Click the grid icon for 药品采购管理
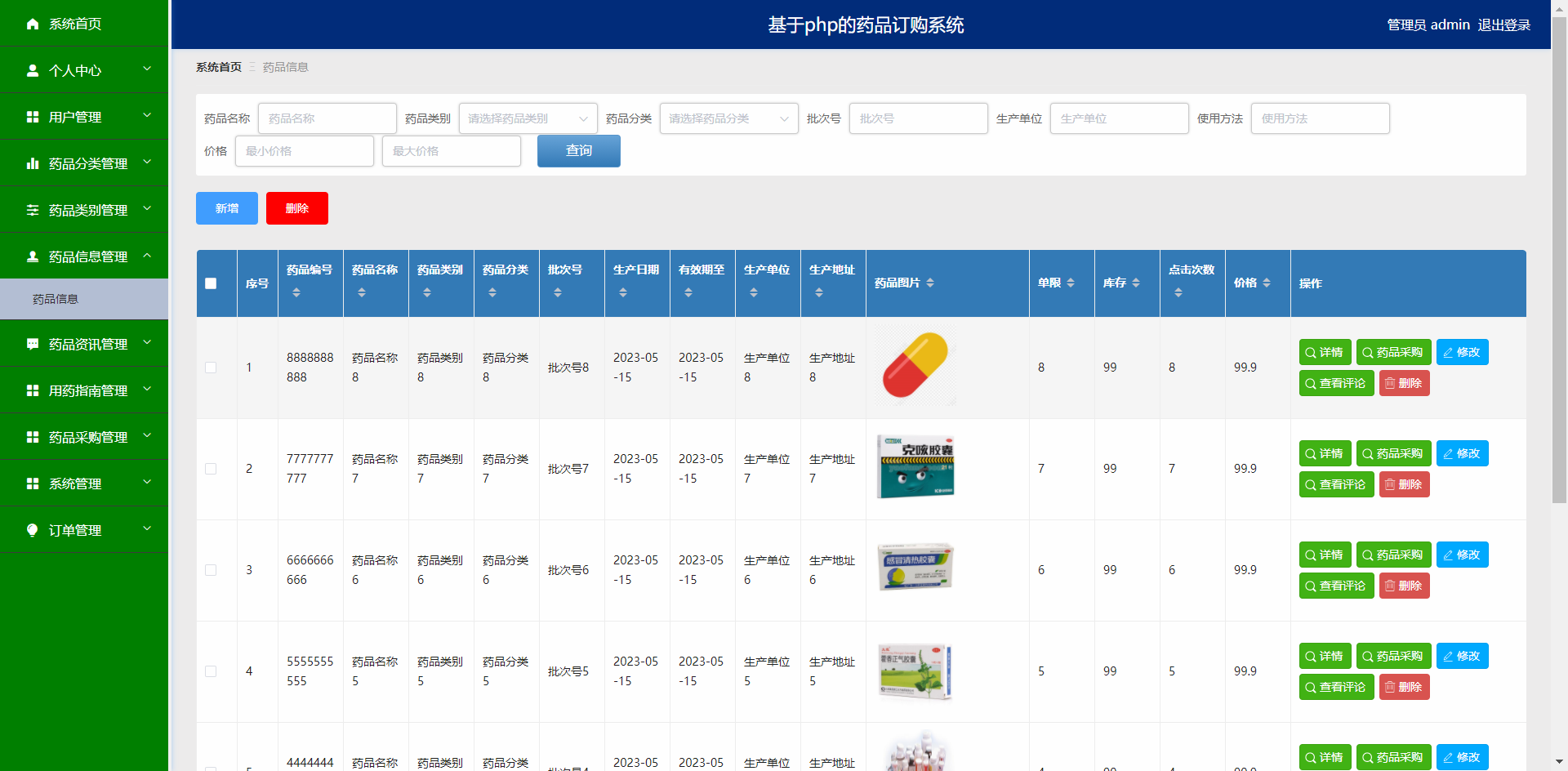Image resolution: width=1568 pixels, height=771 pixels. pos(33,437)
